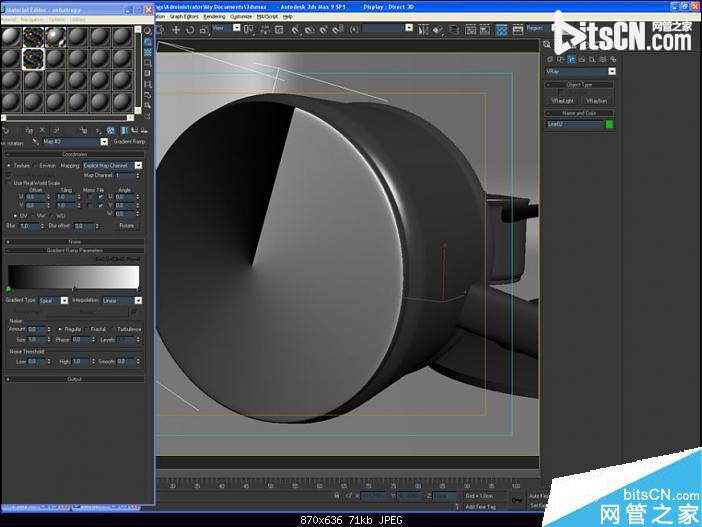
Task: Select the Regular noise radio button
Action: (x=62, y=329)
